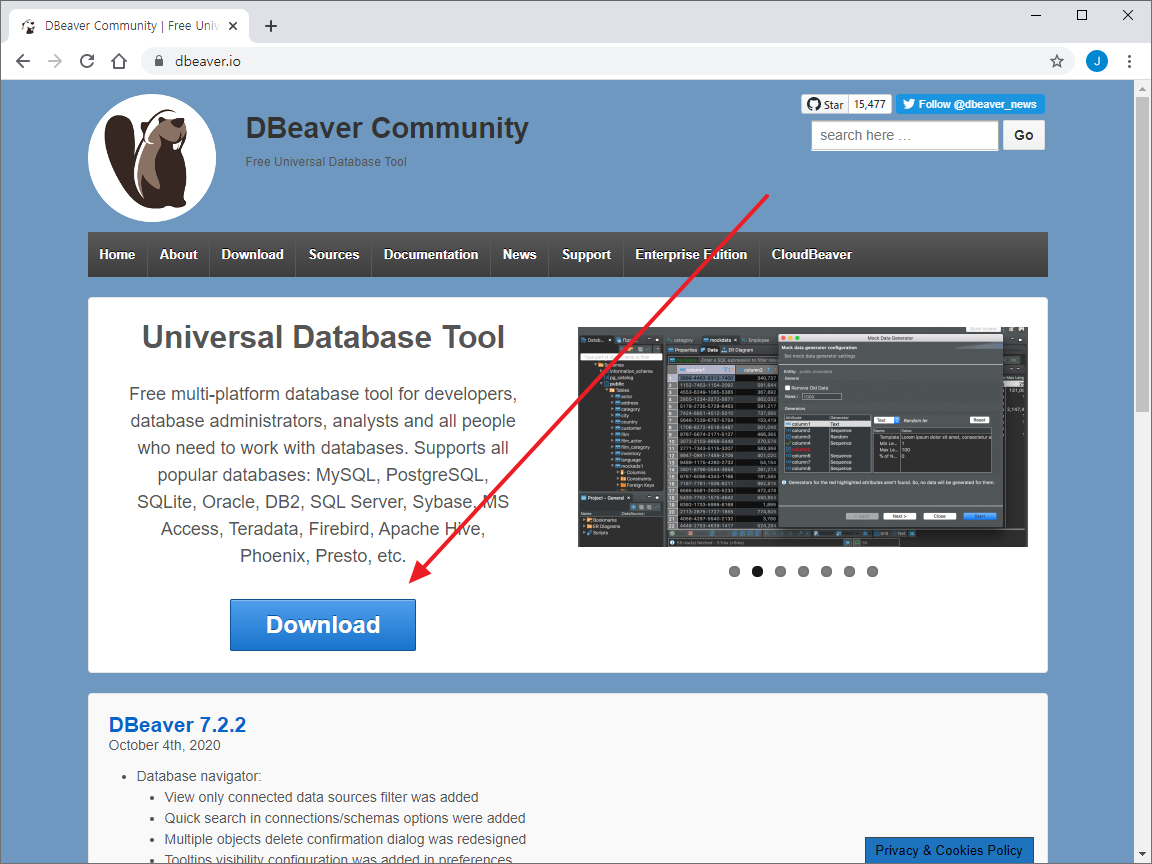Screen dimensions: 1152x864
Task: Click the GitHub Star button
Action: point(825,104)
